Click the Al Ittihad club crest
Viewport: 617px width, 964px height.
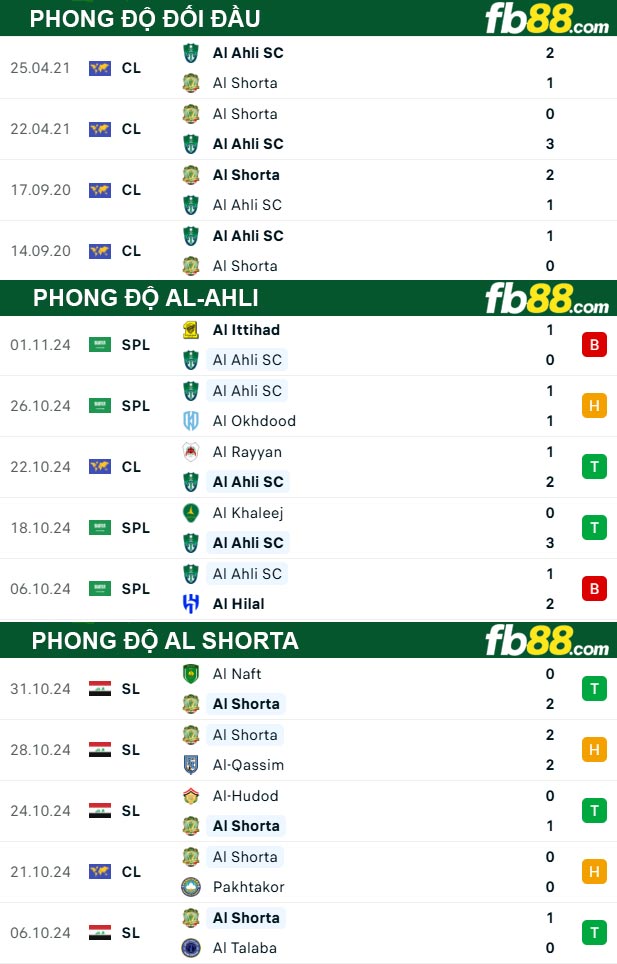point(190,330)
